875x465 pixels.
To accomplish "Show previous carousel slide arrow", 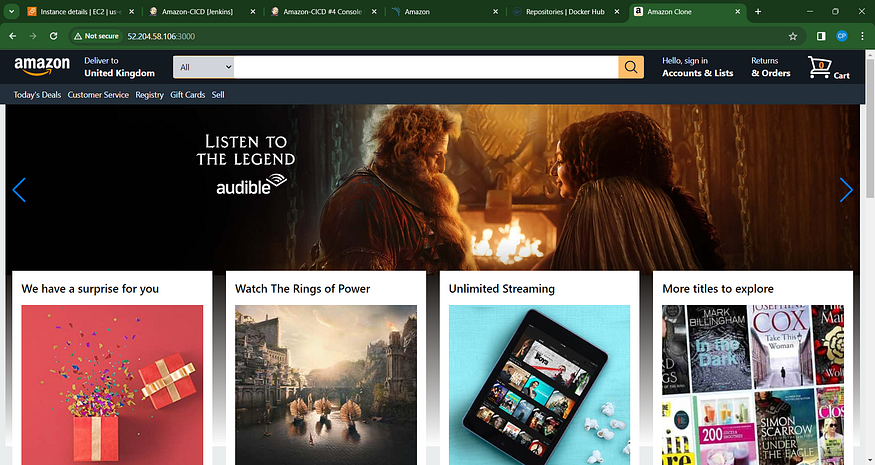I will coord(19,190).
